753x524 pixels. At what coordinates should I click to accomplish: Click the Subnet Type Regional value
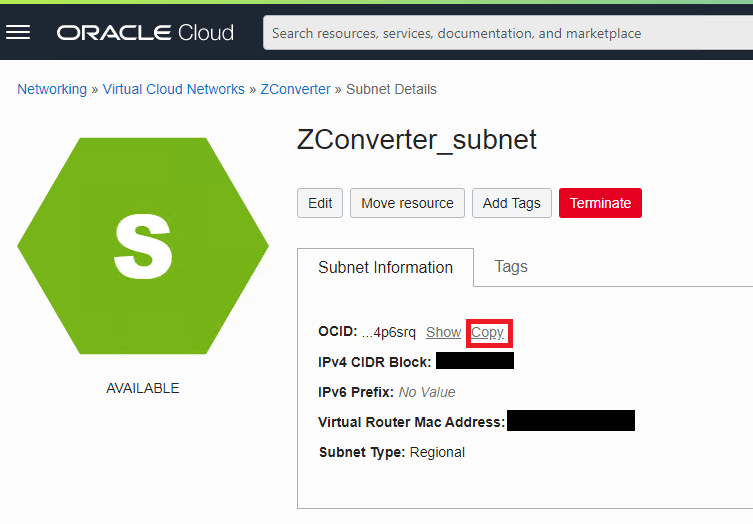tap(437, 452)
